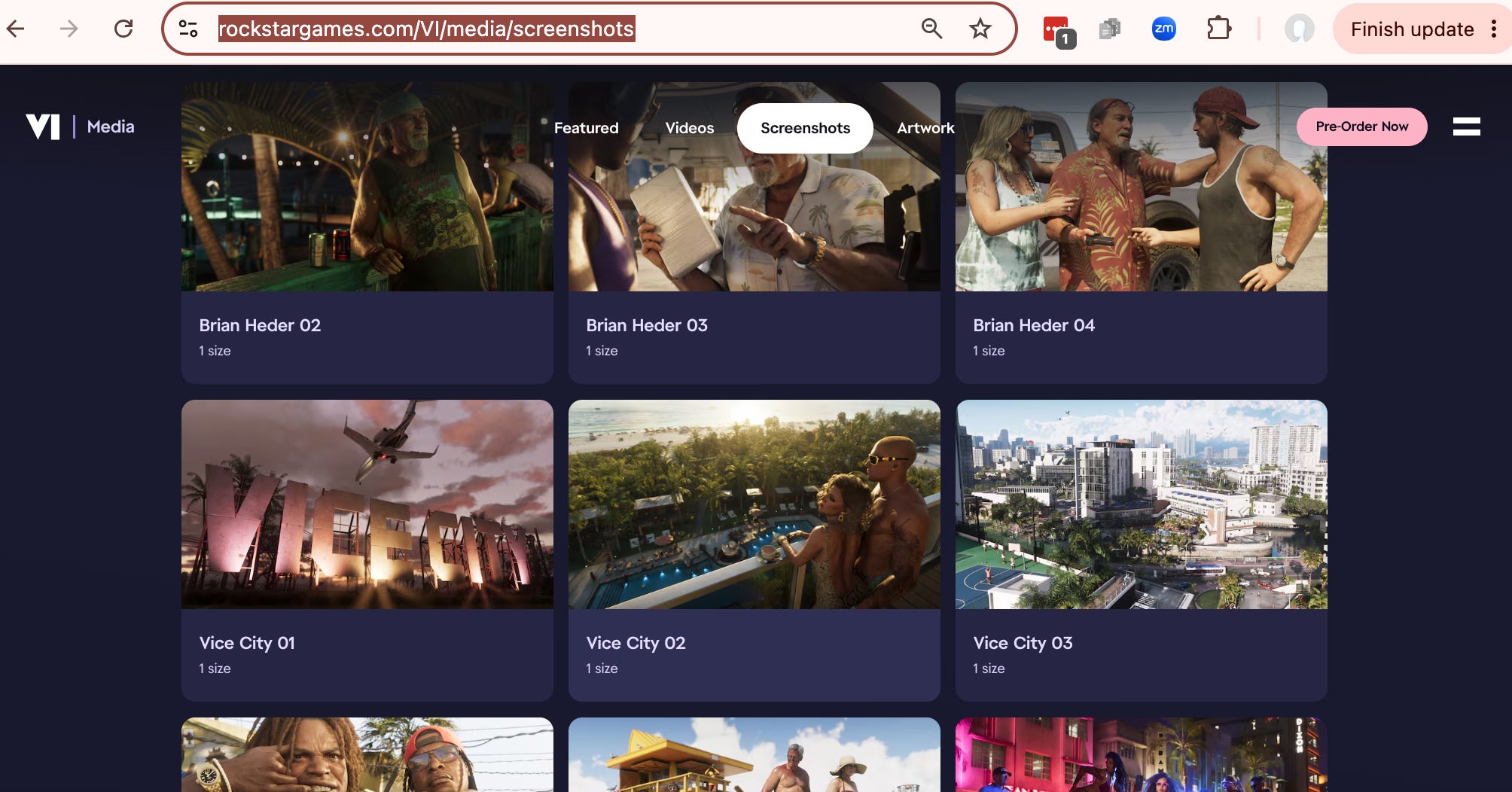Click the VI logo
This screenshot has height=792, width=1512.
[x=43, y=126]
